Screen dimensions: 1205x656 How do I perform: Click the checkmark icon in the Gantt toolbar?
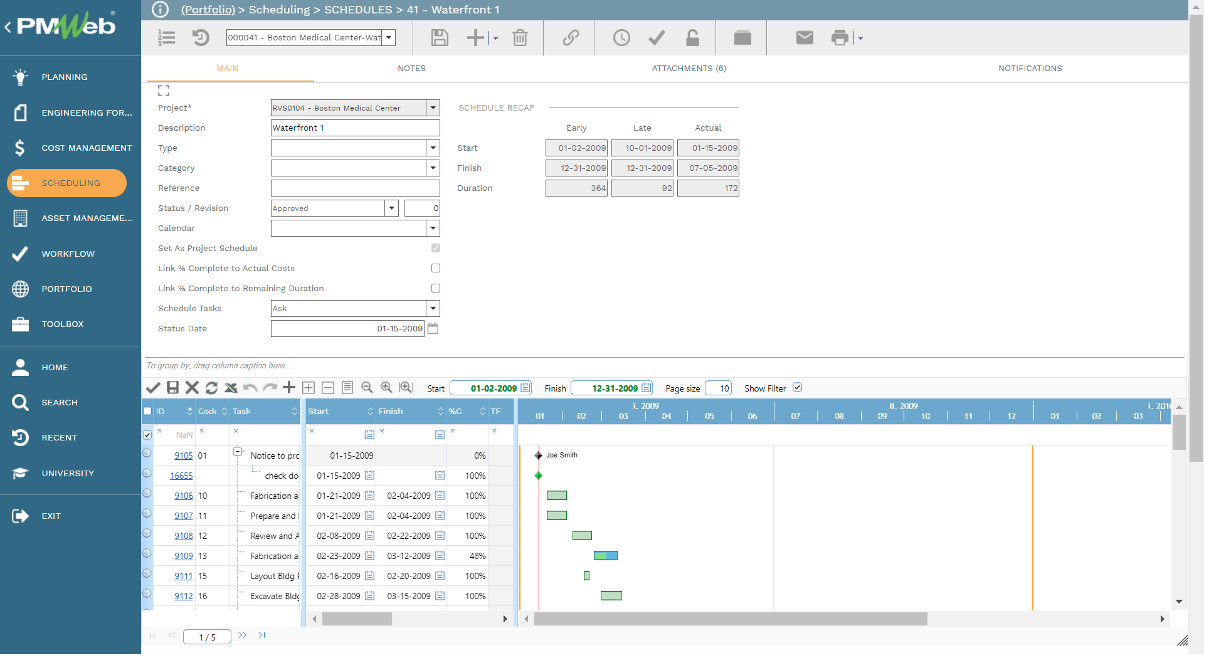(153, 388)
